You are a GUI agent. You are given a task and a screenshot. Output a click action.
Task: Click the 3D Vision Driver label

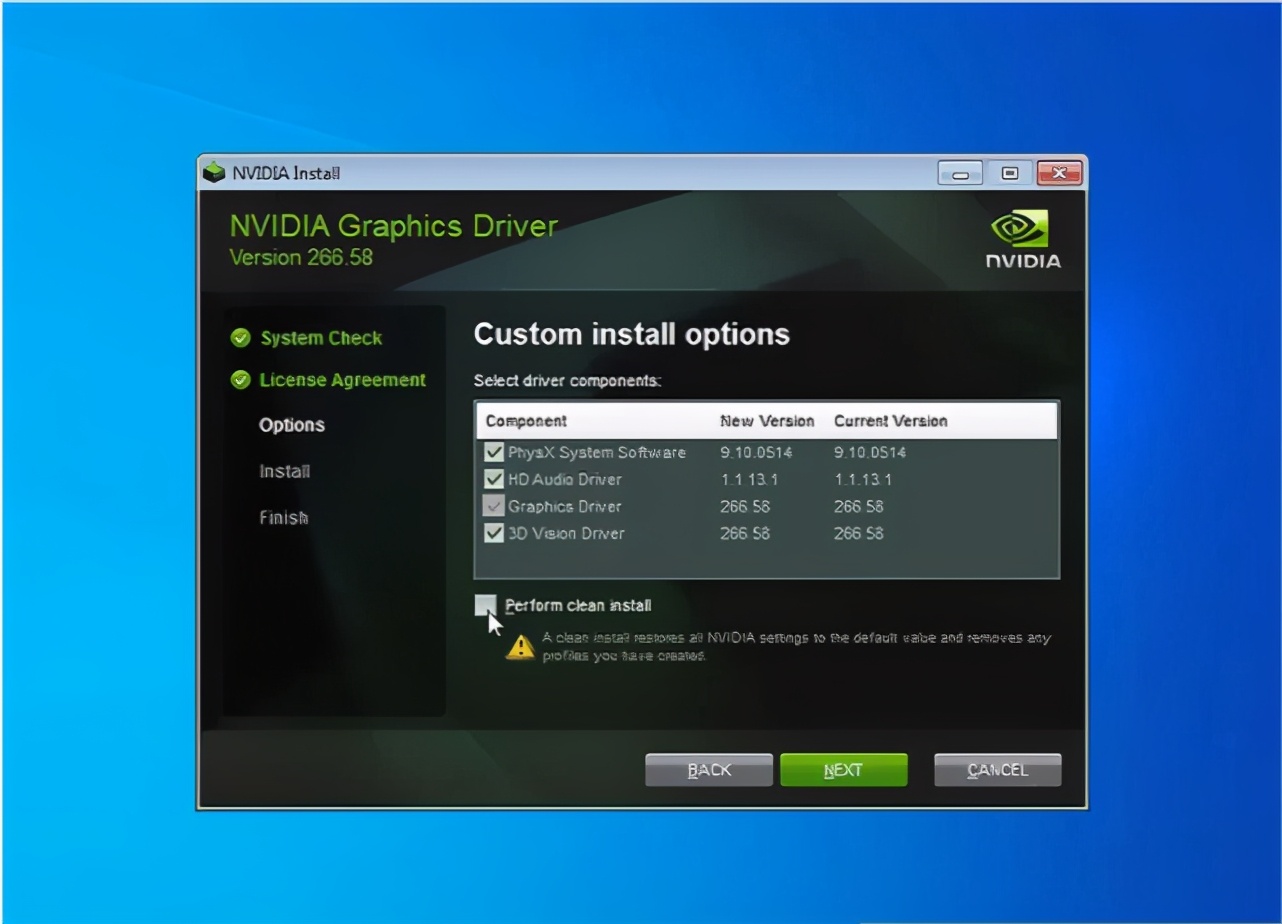(x=566, y=533)
